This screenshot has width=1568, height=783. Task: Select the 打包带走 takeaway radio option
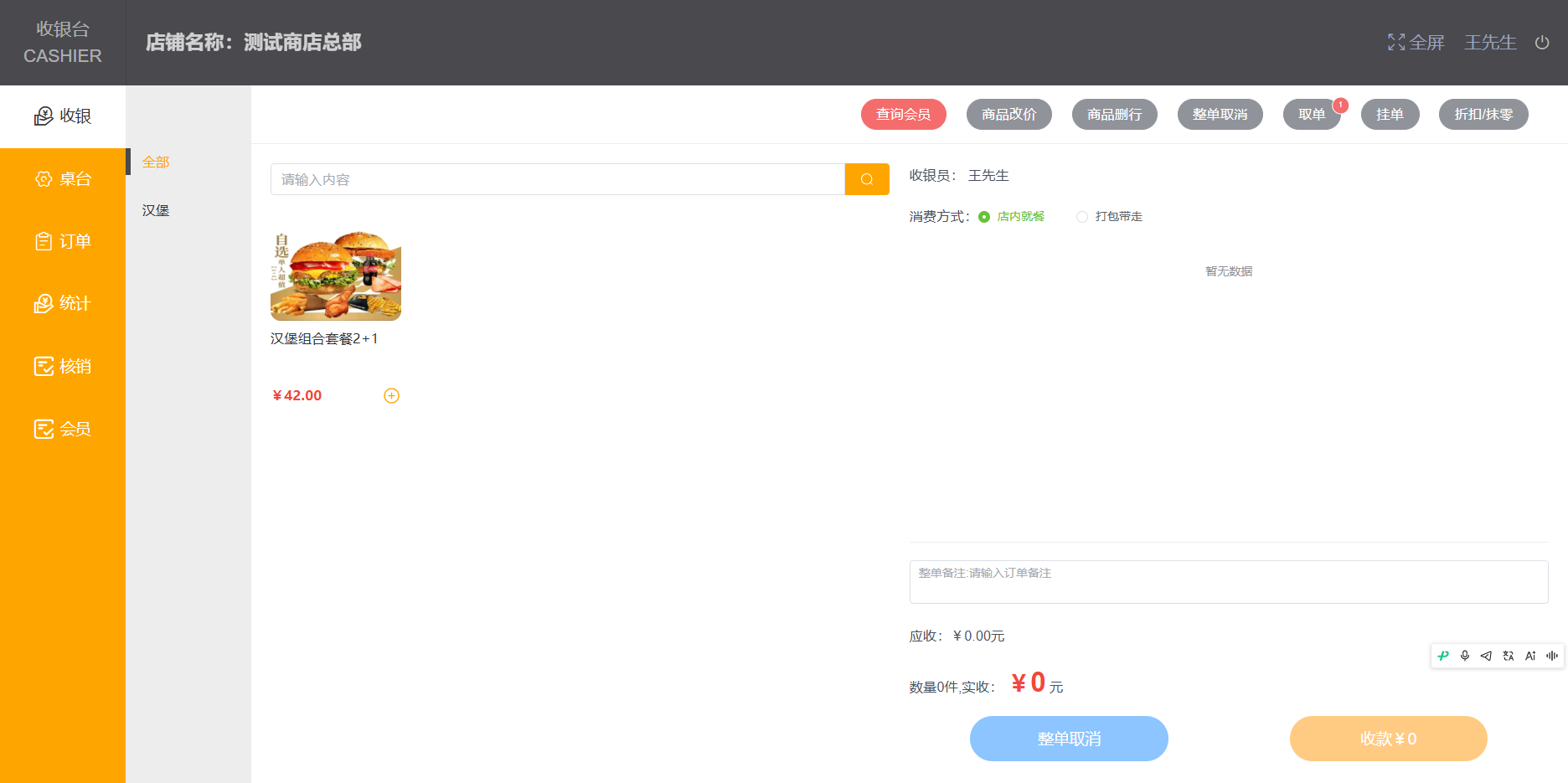[x=1110, y=217]
